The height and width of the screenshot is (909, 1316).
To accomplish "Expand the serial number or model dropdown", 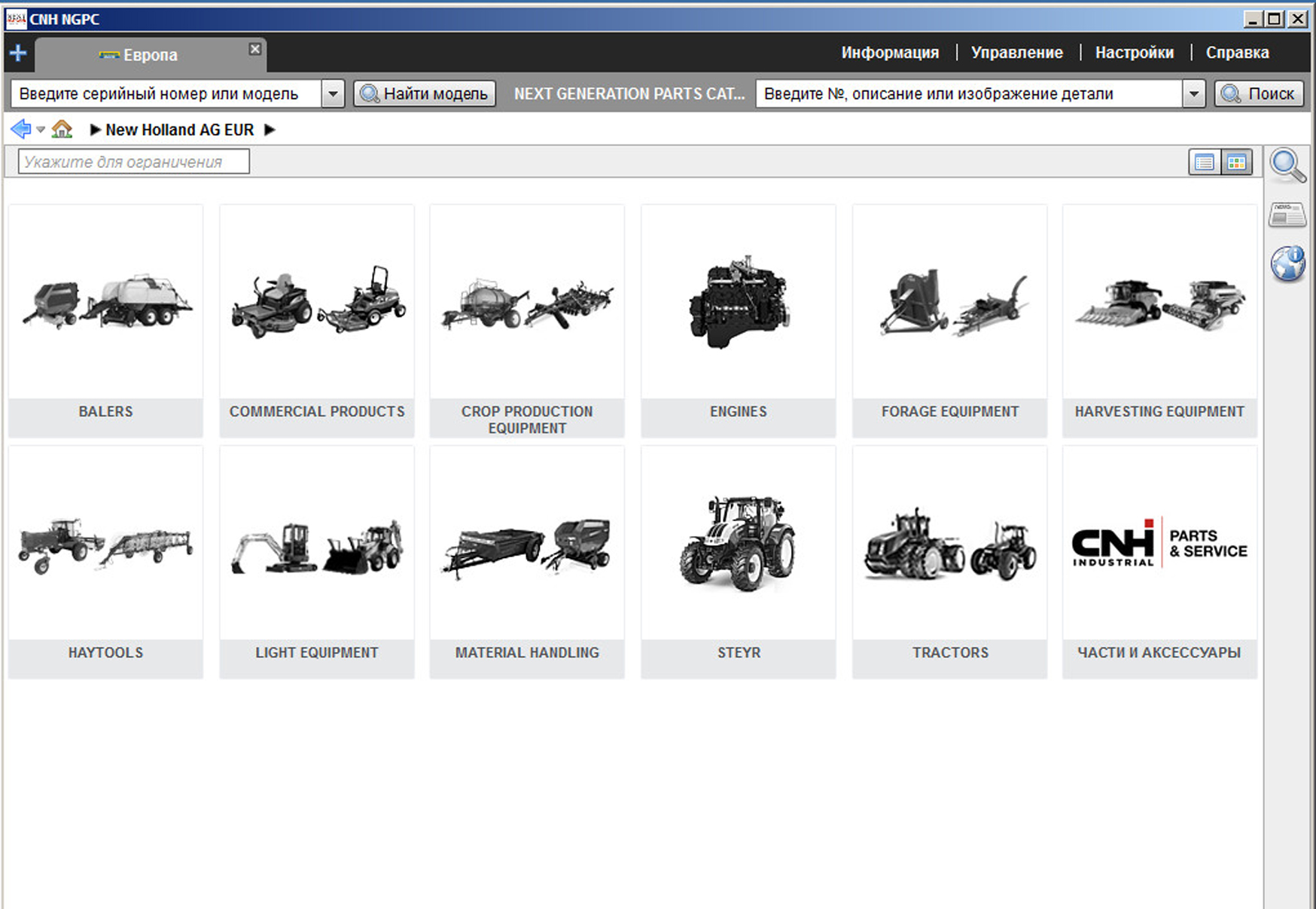I will coord(333,94).
